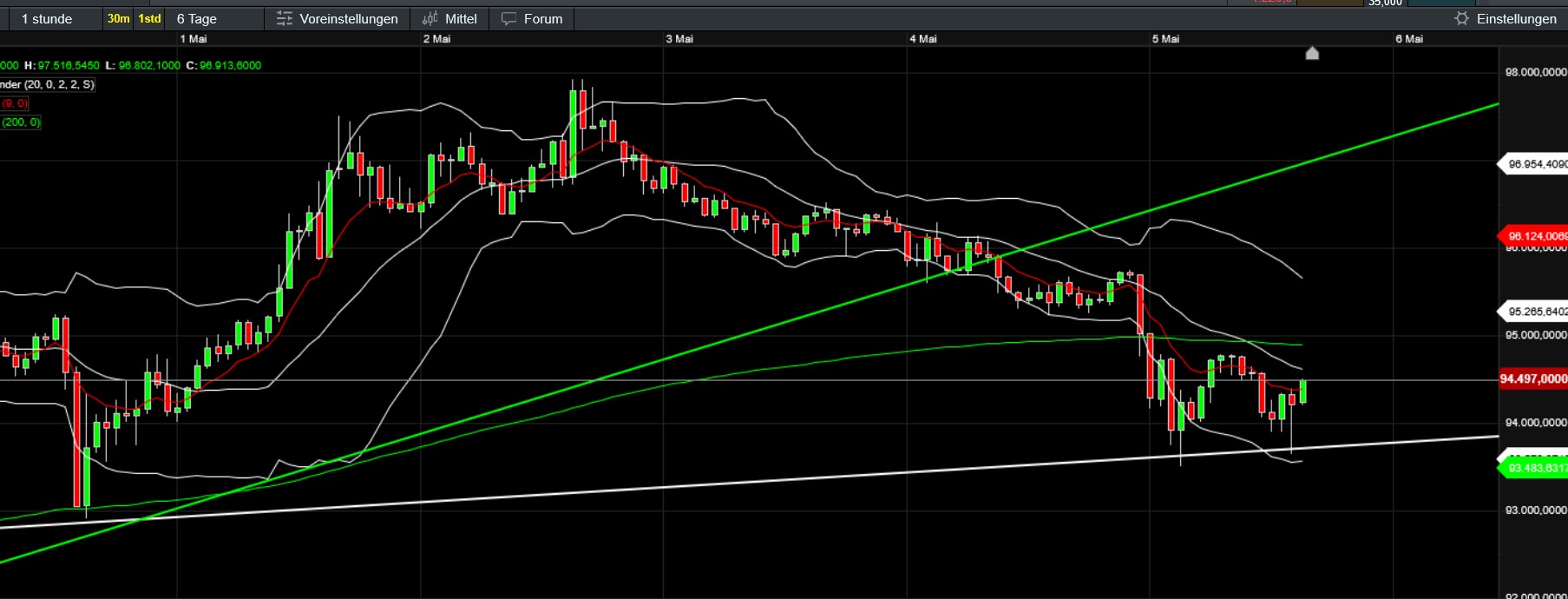
Task: Click the '2 Mai' date label
Action: [x=437, y=39]
